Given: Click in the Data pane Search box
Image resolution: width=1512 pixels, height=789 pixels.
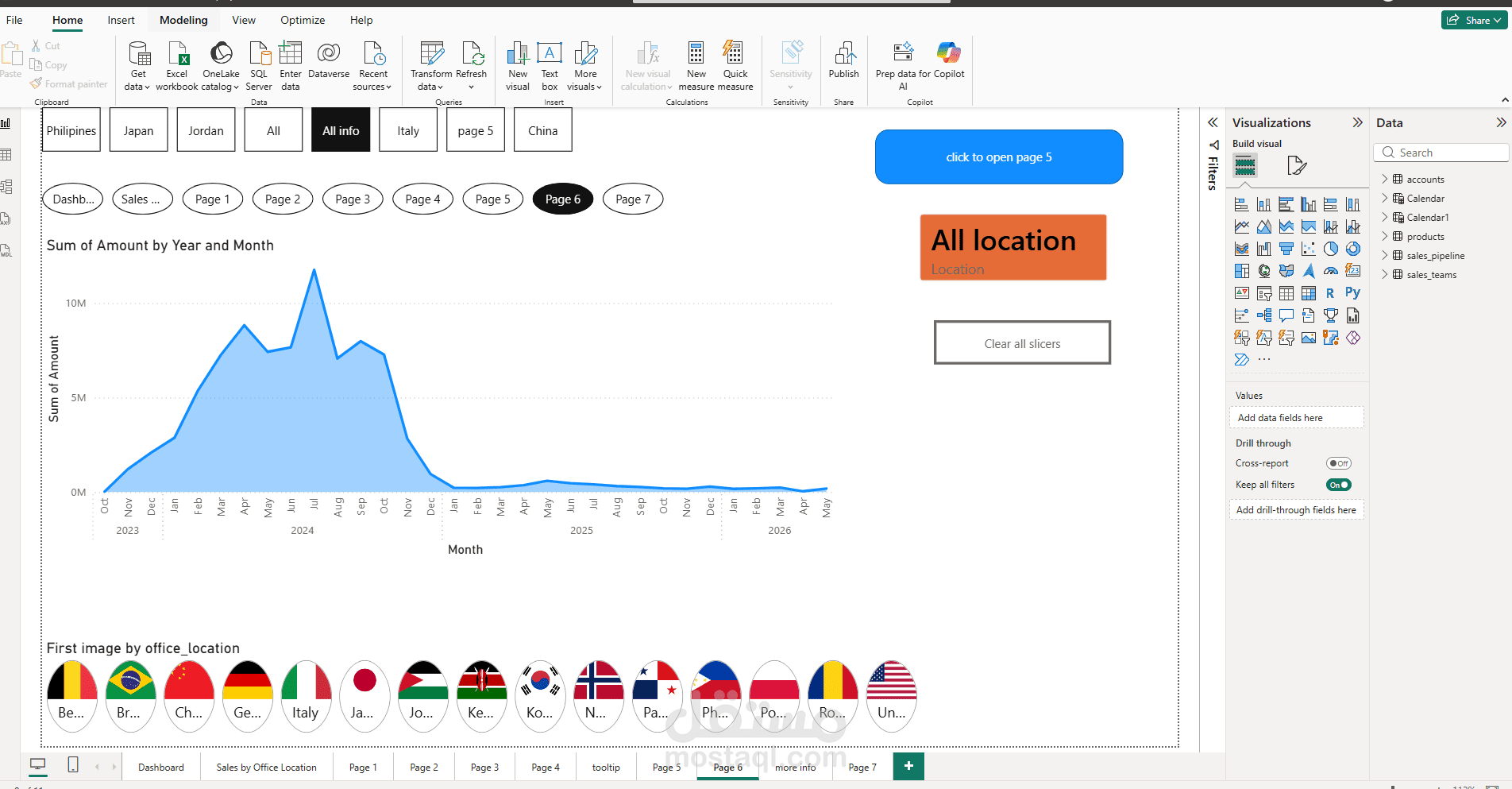Looking at the screenshot, I should pyautogui.click(x=1441, y=153).
